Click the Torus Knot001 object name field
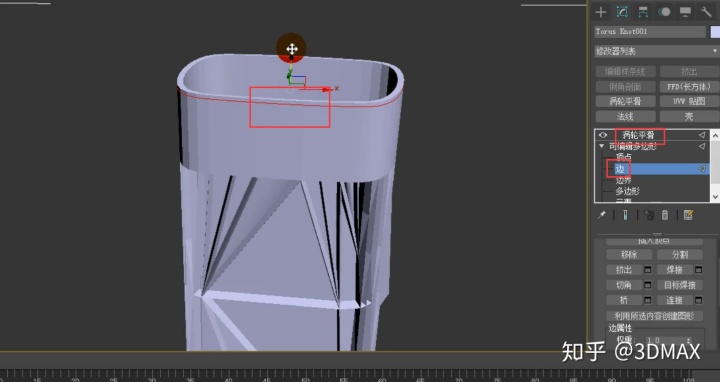Image resolution: width=720 pixels, height=382 pixels. coord(650,32)
